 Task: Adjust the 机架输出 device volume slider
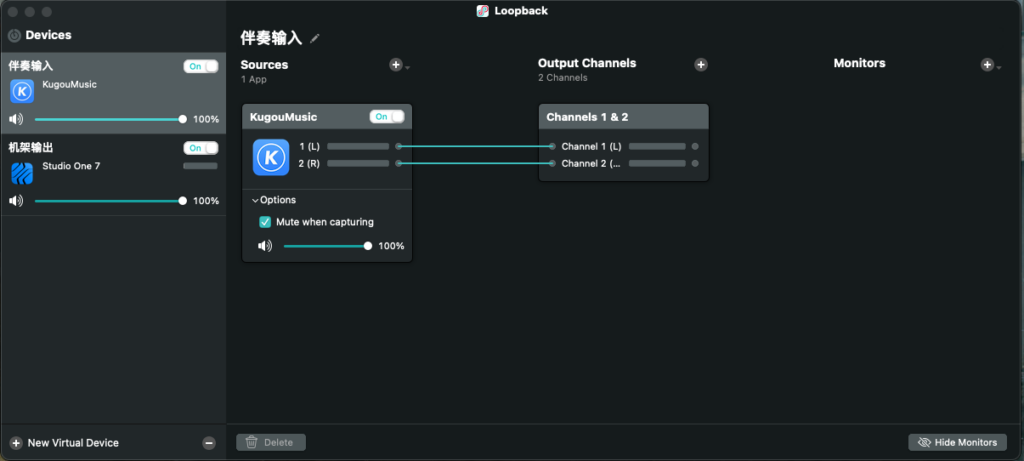pyautogui.click(x=109, y=200)
